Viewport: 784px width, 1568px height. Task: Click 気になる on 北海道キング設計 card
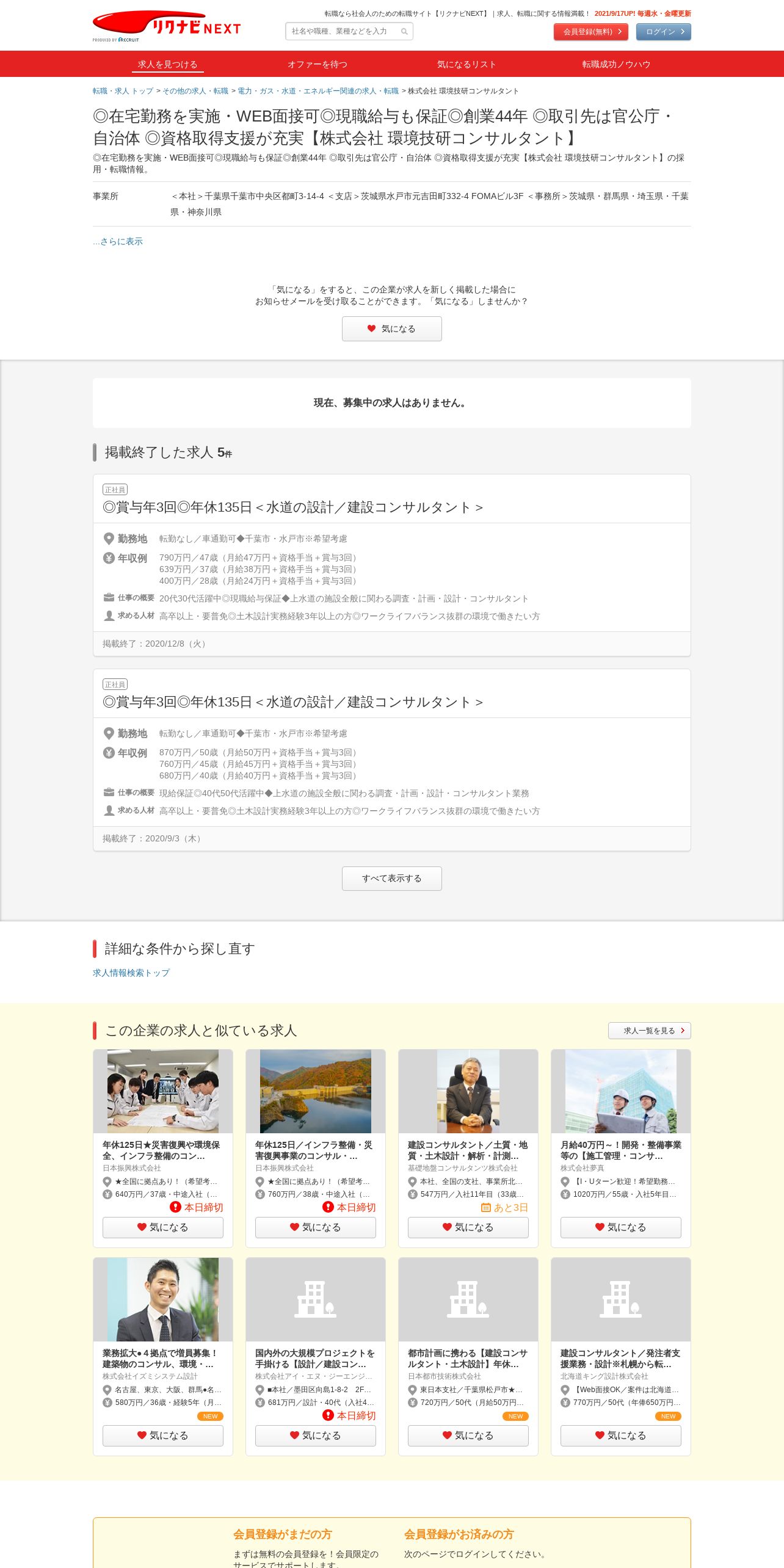[x=621, y=1436]
